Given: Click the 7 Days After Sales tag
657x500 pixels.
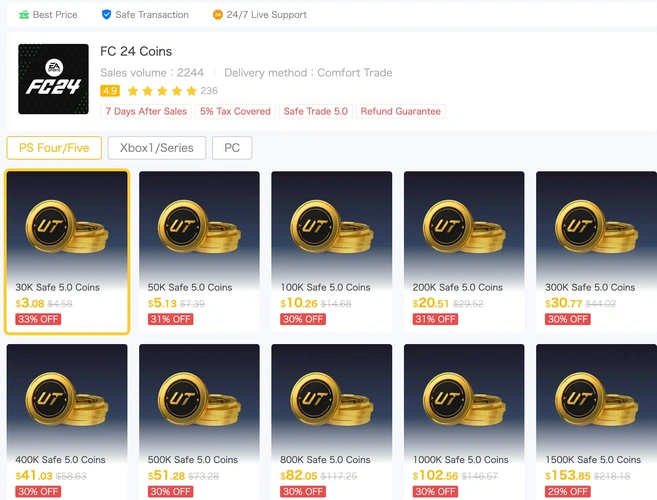Looking at the screenshot, I should (x=146, y=111).
